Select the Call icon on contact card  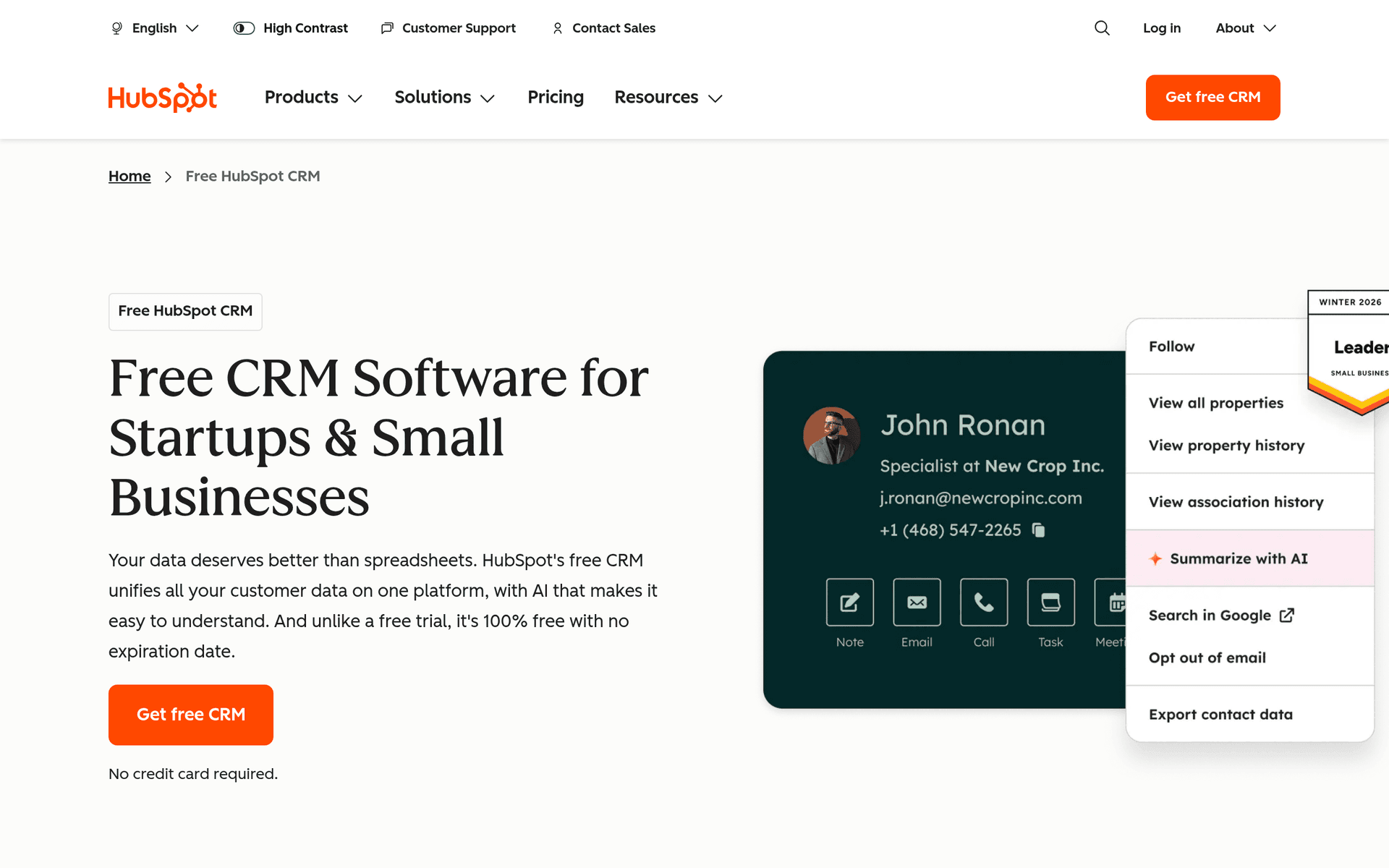(983, 602)
